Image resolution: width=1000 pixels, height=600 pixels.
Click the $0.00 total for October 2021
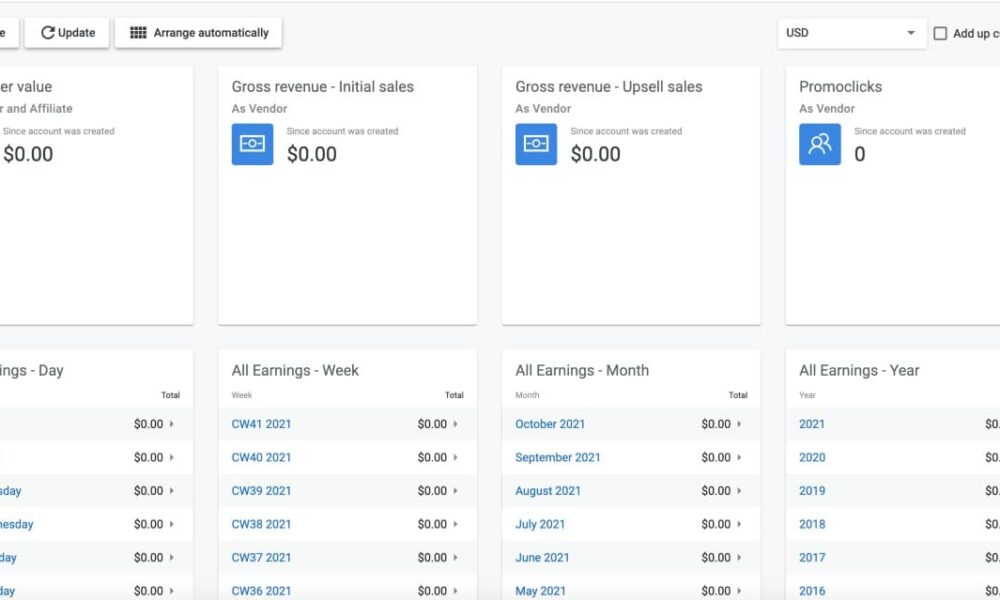pos(716,424)
